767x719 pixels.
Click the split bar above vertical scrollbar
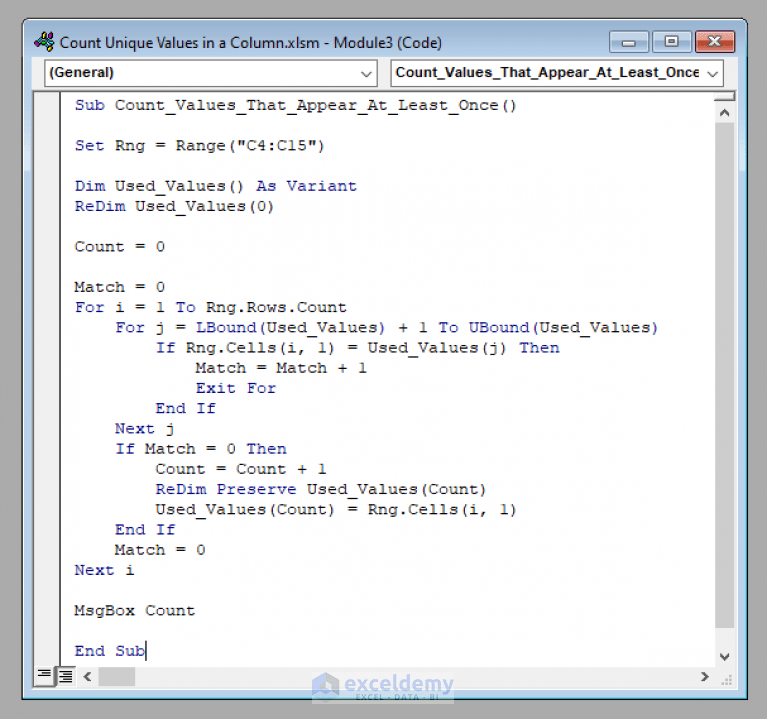coord(724,96)
